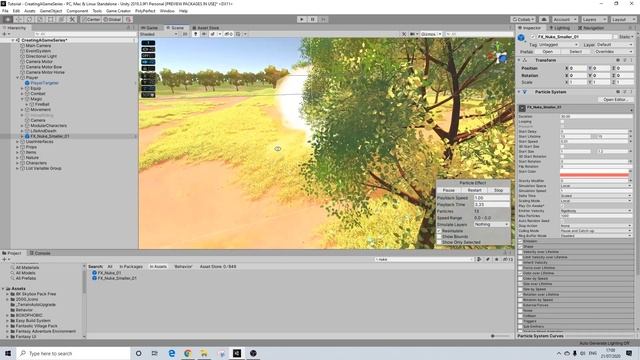Open the custom editor tools icon
The width and height of the screenshot is (640, 360).
[x=72, y=19]
